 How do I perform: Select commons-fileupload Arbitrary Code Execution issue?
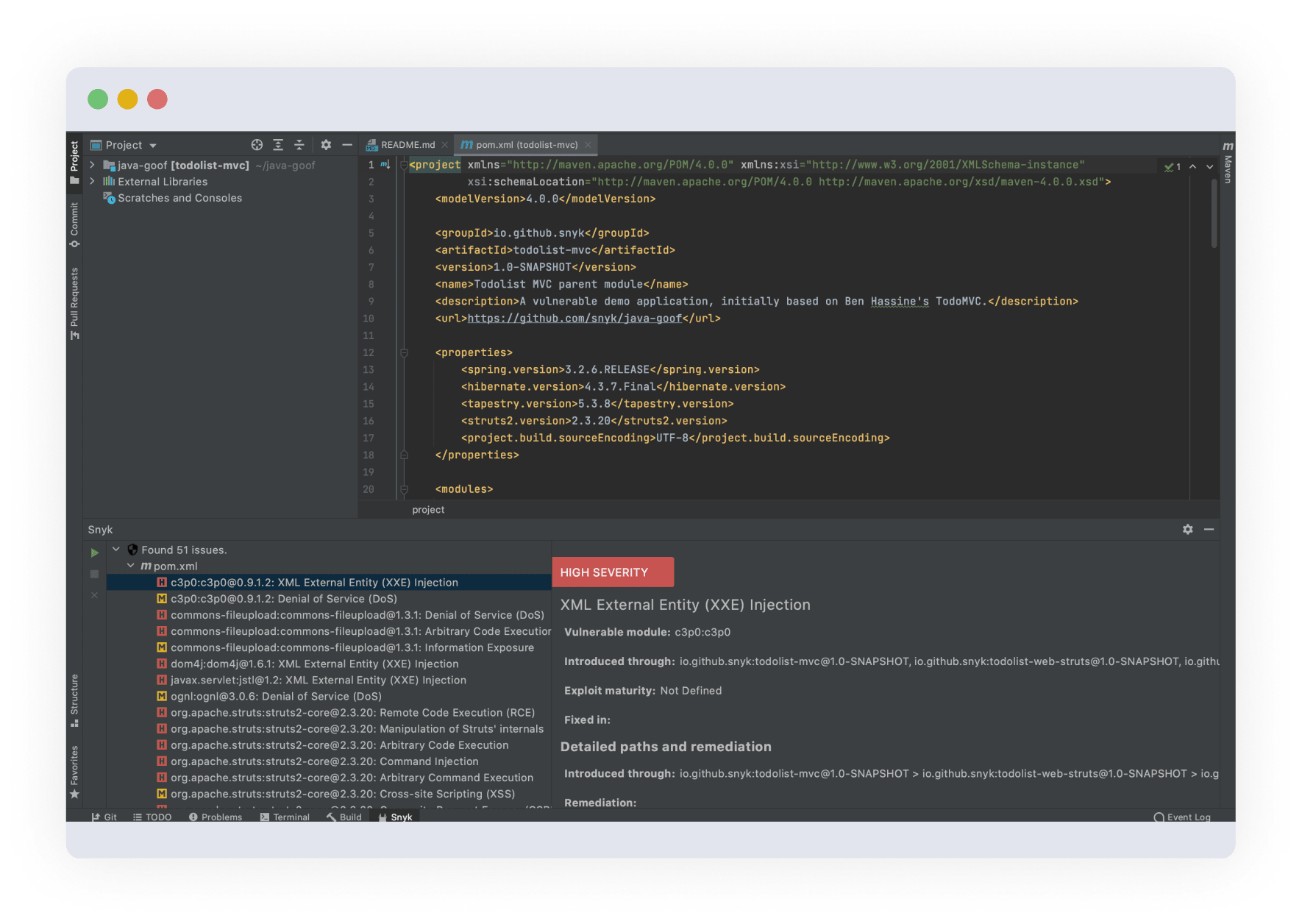[329, 631]
